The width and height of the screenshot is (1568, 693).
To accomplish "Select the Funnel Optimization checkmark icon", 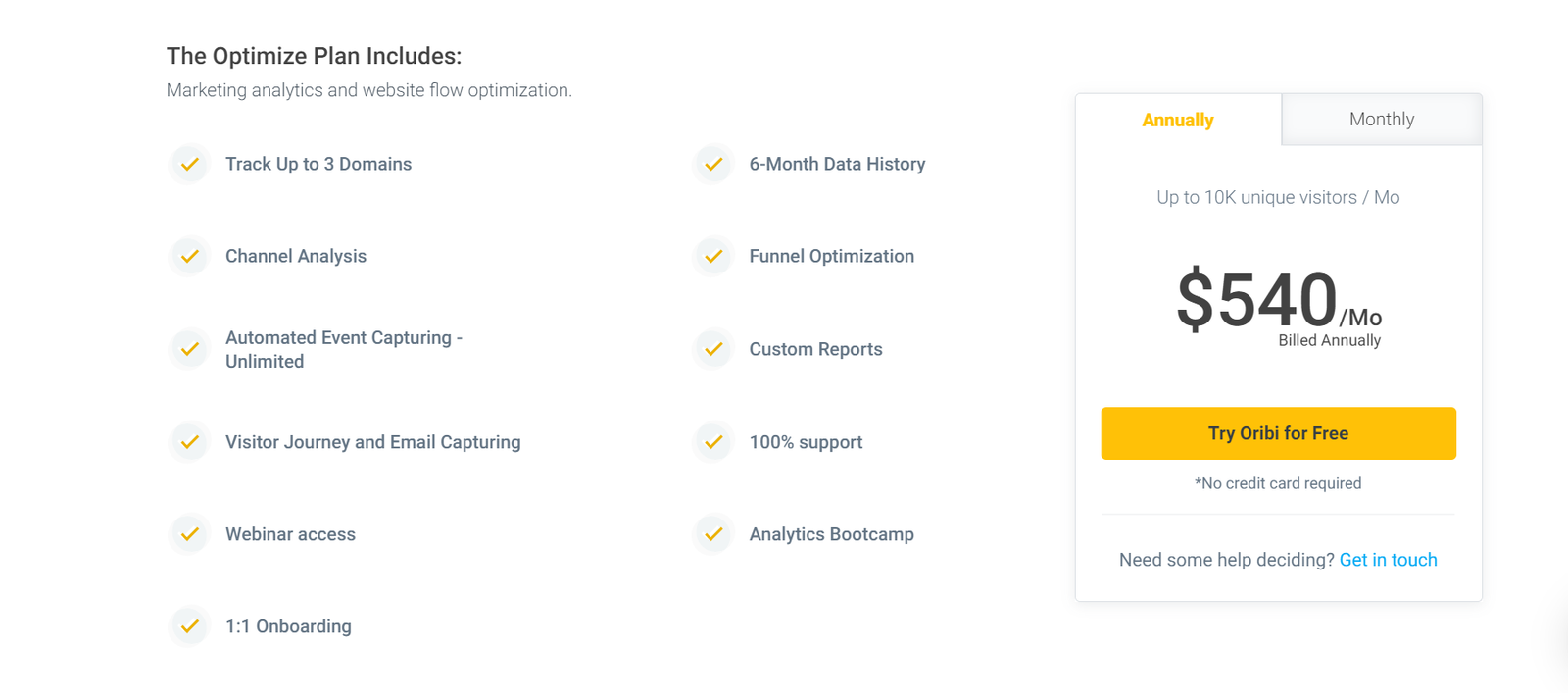I will tap(712, 256).
